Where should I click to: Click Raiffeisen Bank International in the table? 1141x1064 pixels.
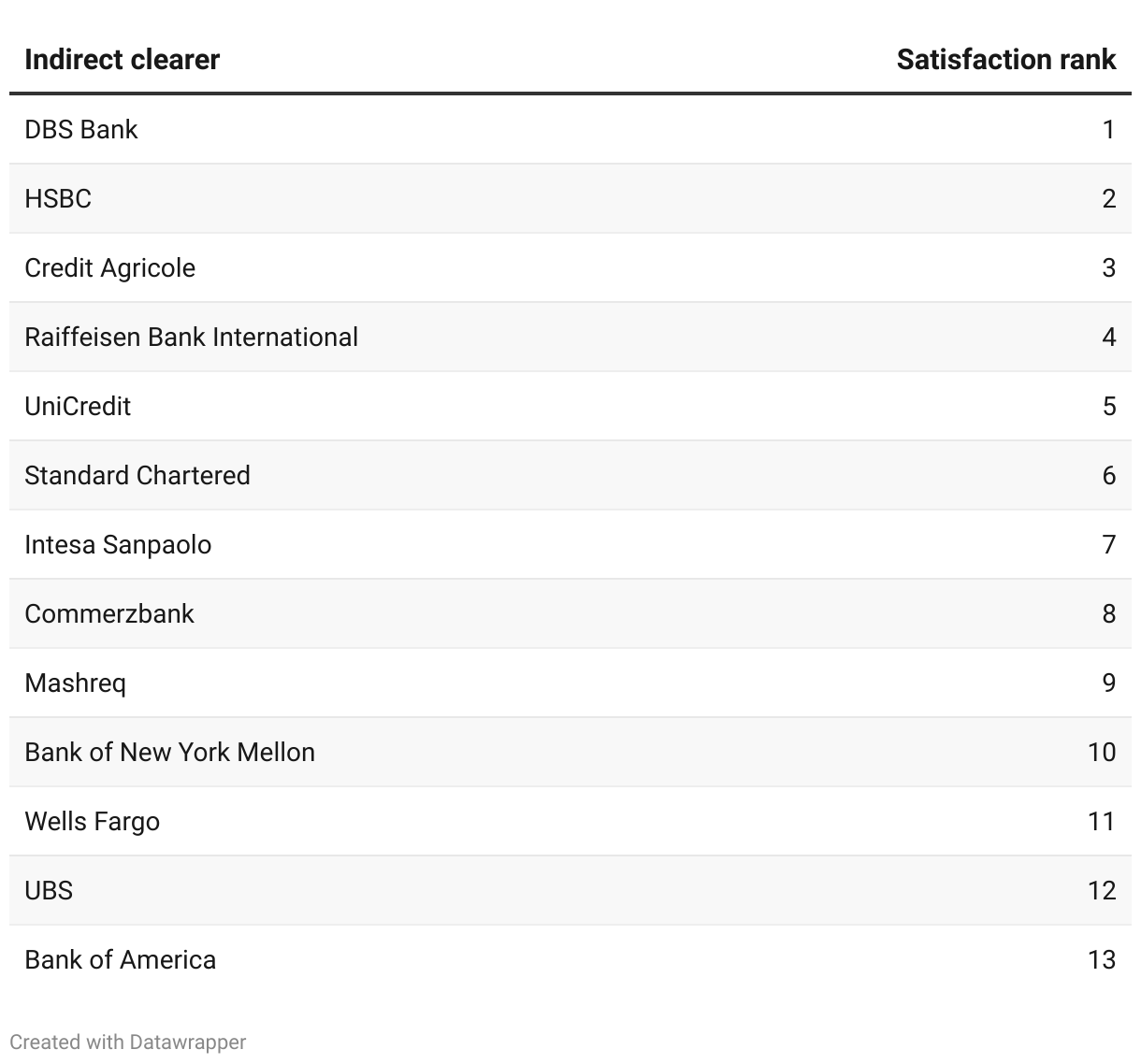[x=191, y=337]
